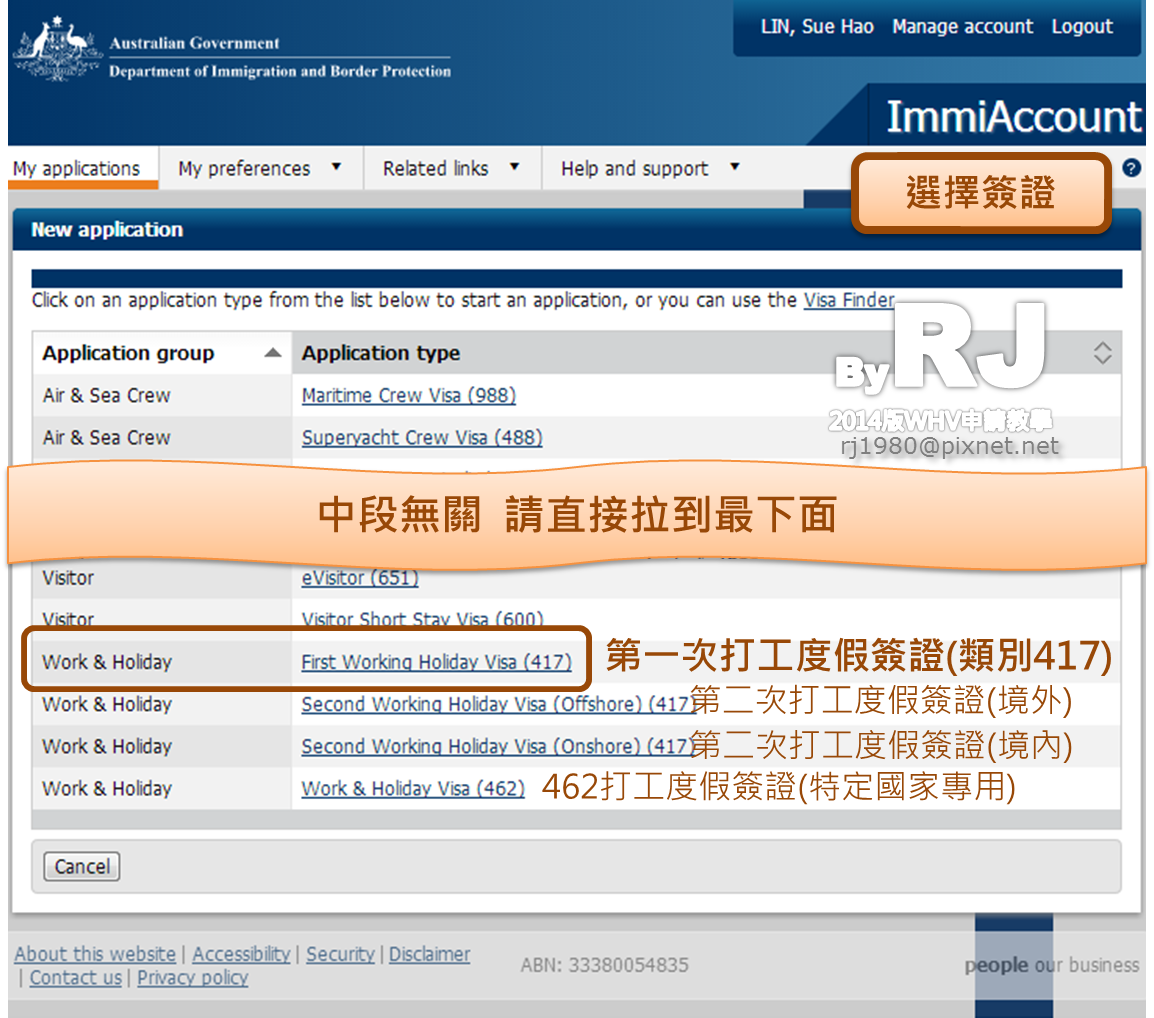
Task: Click the Cancel button
Action: coord(82,866)
